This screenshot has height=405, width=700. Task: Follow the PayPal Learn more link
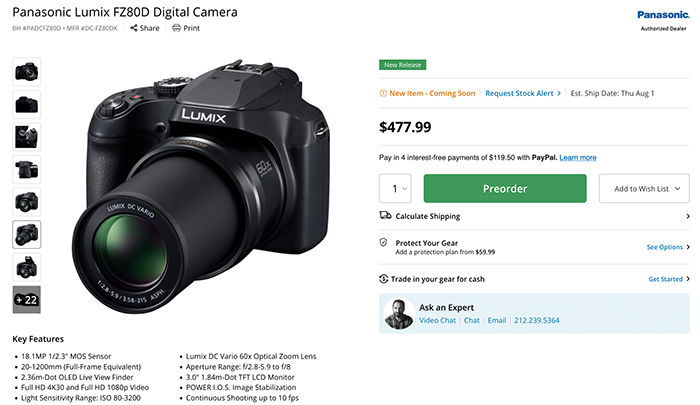pos(578,157)
